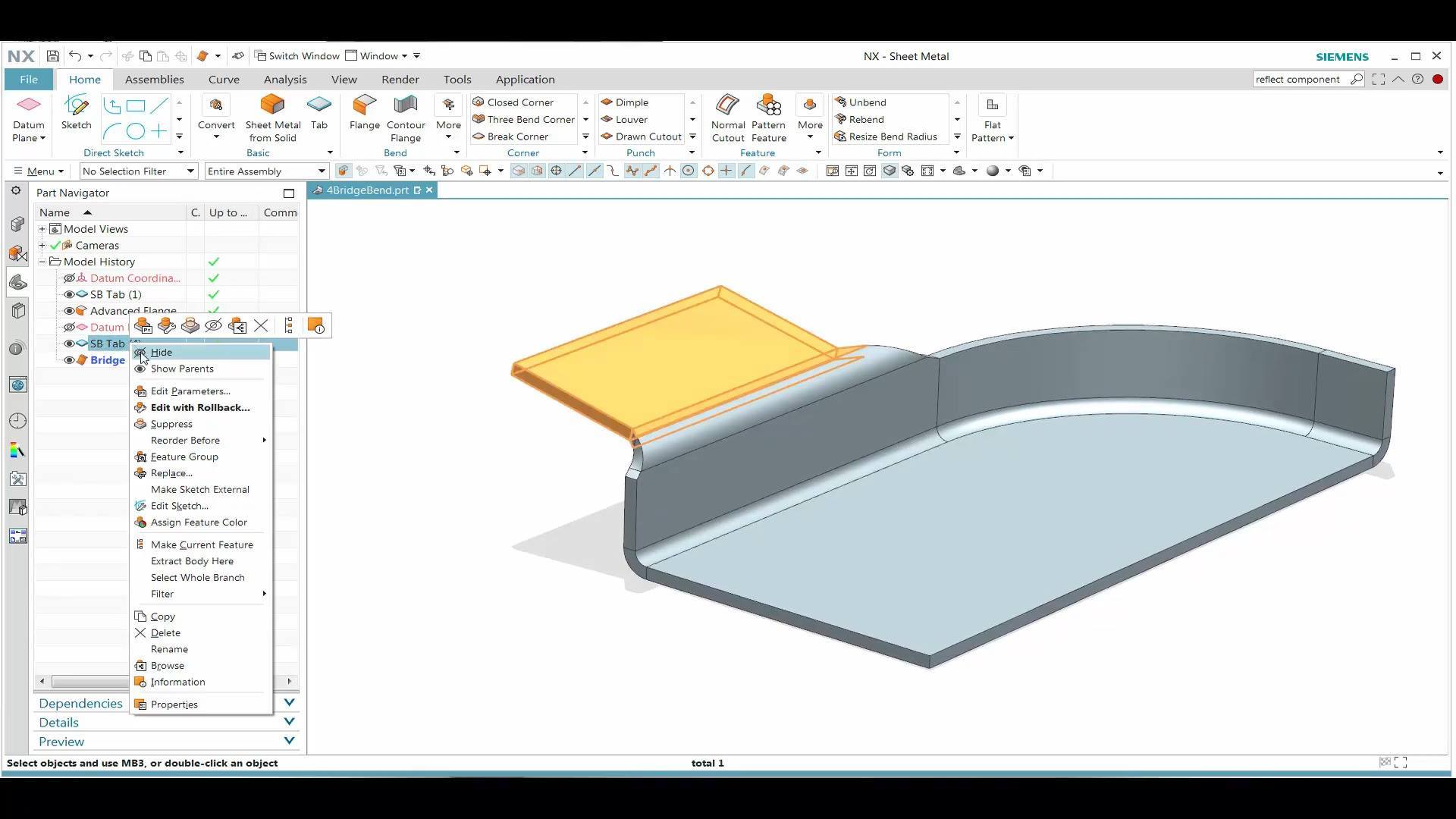Click the More button in Feature group
Viewport: 1456px width, 819px height.
tap(810, 118)
